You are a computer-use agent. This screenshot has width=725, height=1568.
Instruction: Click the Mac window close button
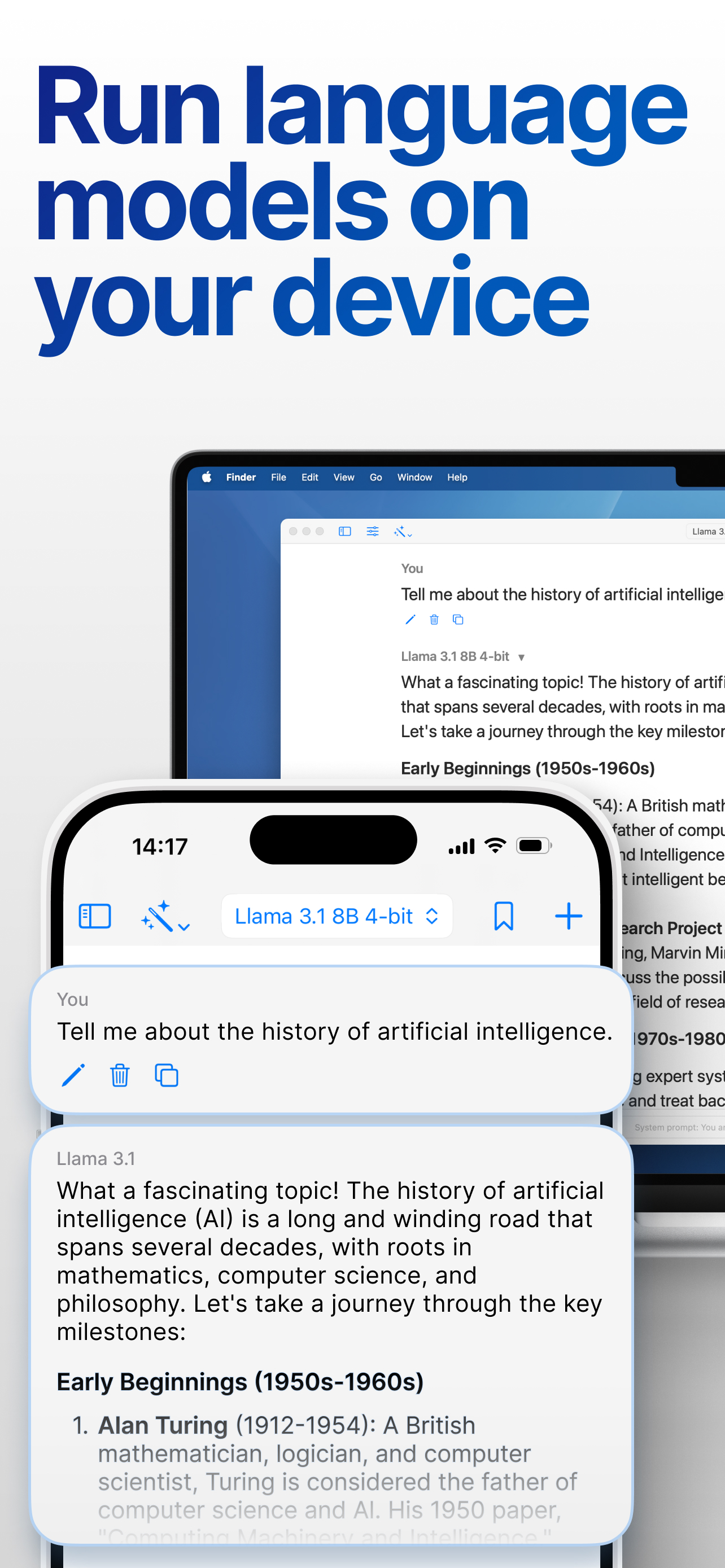293,531
